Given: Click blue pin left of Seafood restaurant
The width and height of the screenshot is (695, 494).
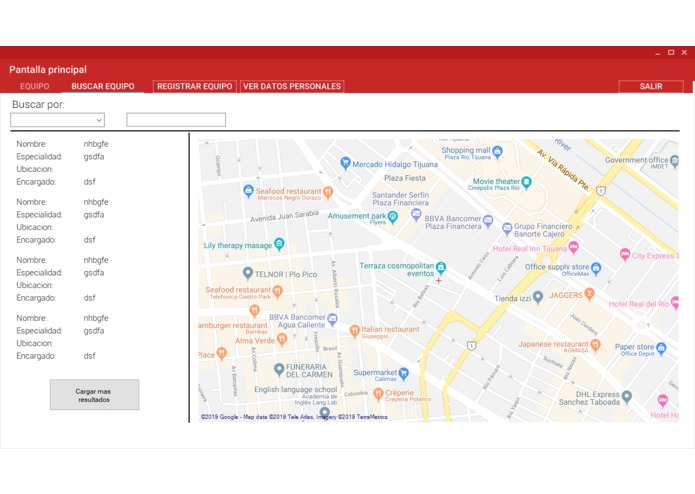Looking at the screenshot, I should pos(249,191).
